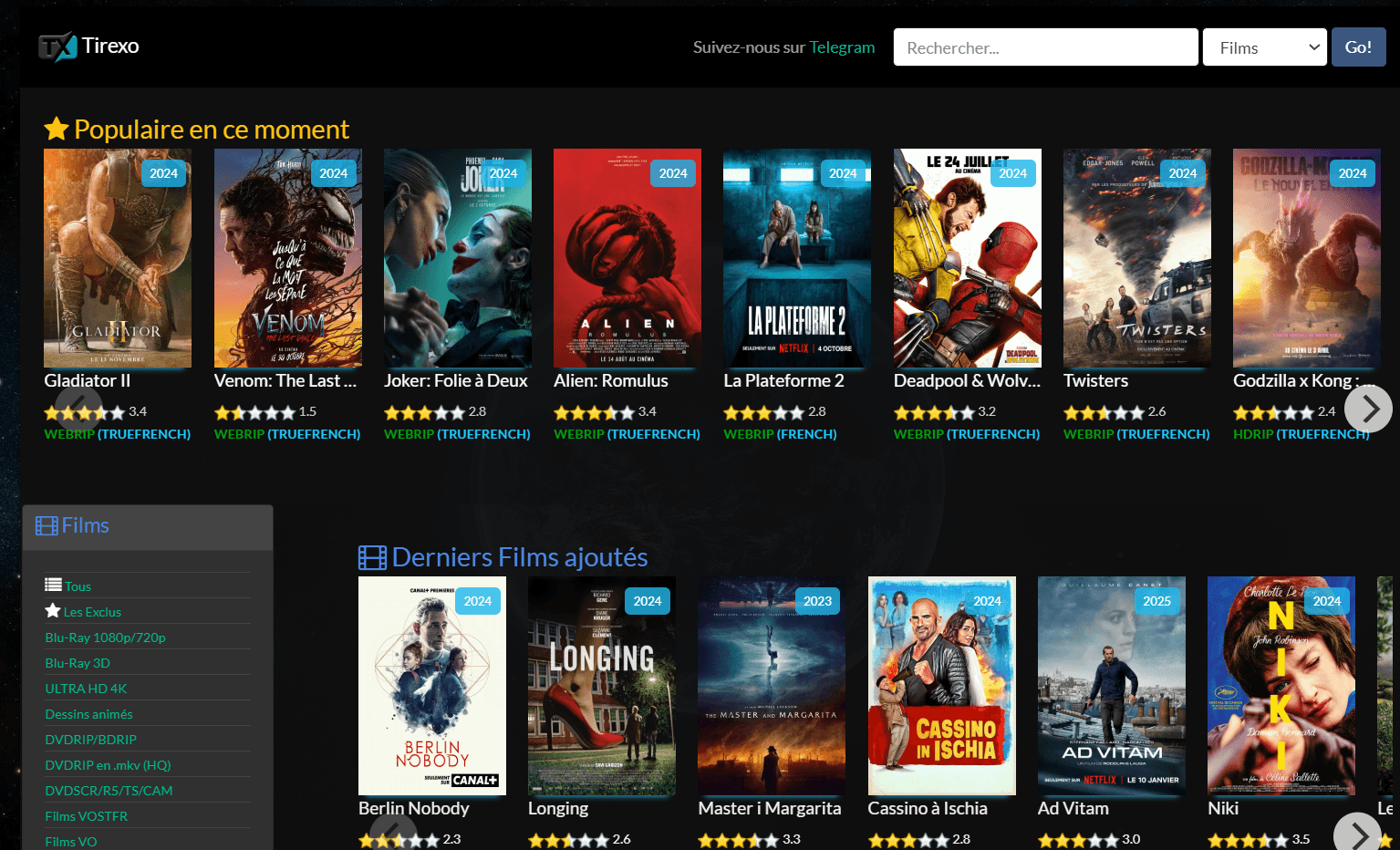Image resolution: width=1400 pixels, height=850 pixels.
Task: Open the Deadpool & Wolverine poster
Action: pos(967,258)
